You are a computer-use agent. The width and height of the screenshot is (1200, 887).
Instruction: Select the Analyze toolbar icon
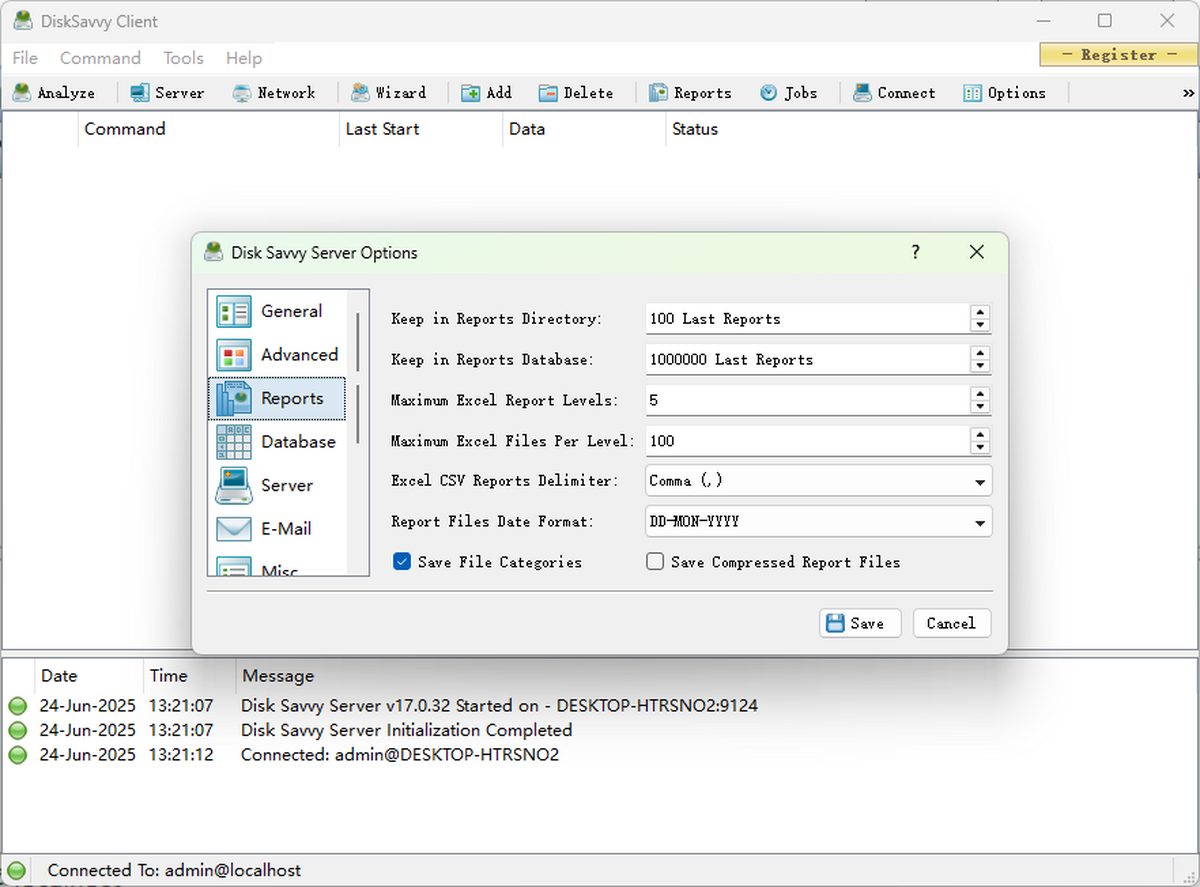[x=55, y=92]
